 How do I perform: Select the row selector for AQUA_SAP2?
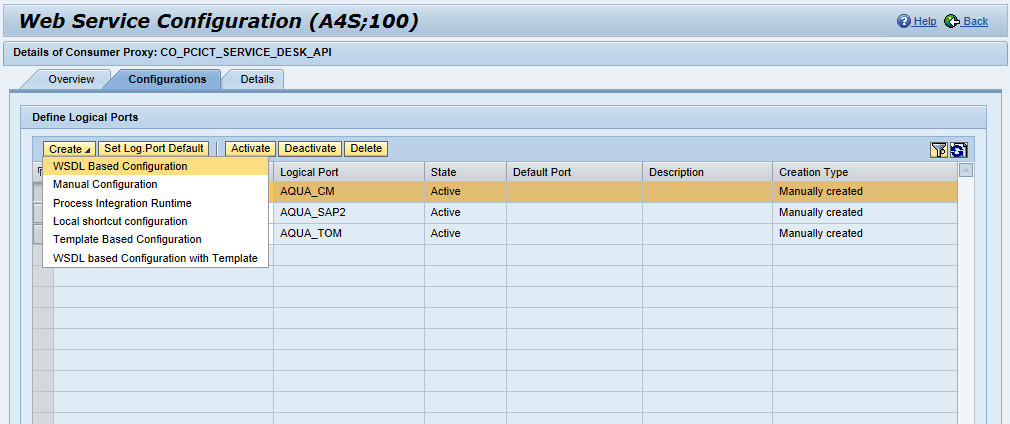tap(38, 212)
